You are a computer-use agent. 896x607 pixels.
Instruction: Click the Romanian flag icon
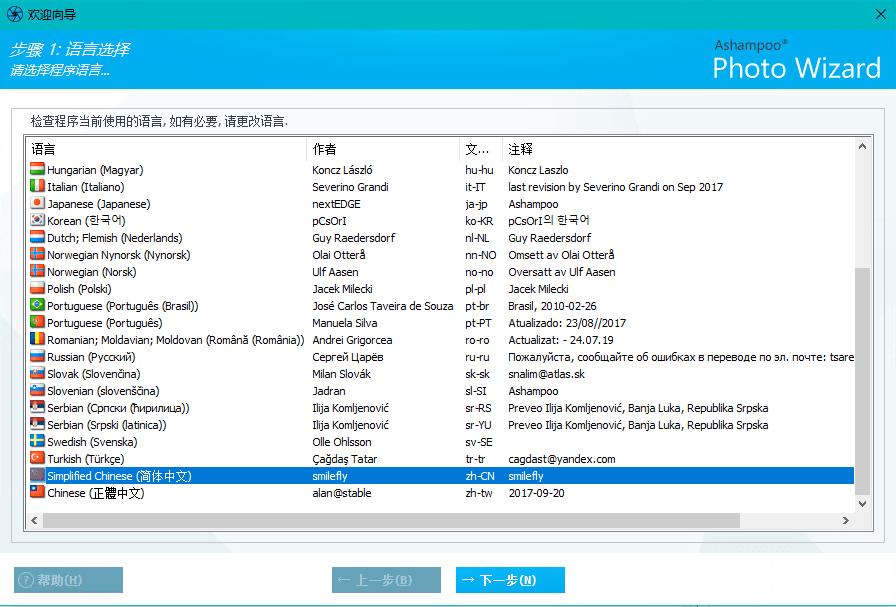click(x=37, y=340)
